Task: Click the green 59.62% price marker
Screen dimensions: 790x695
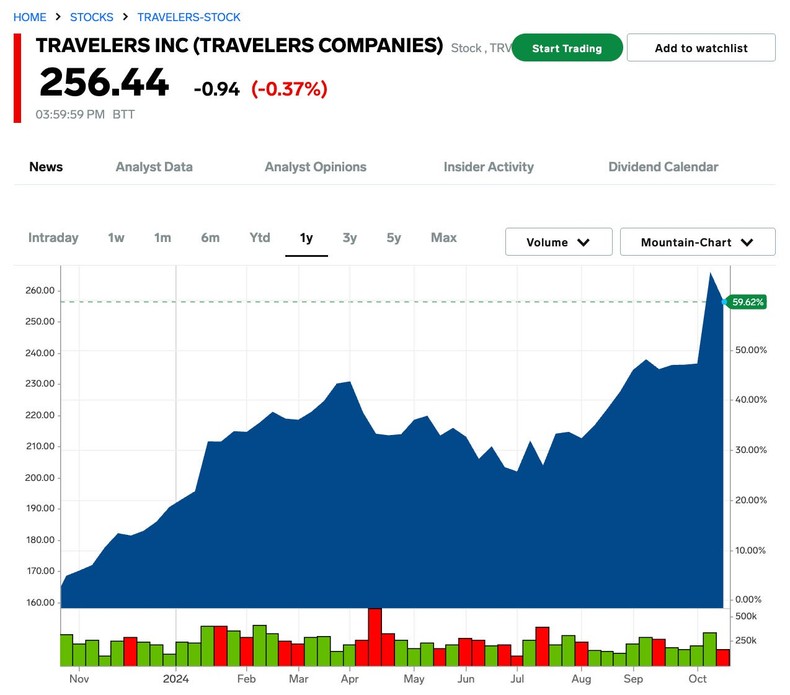Action: pyautogui.click(x=748, y=301)
